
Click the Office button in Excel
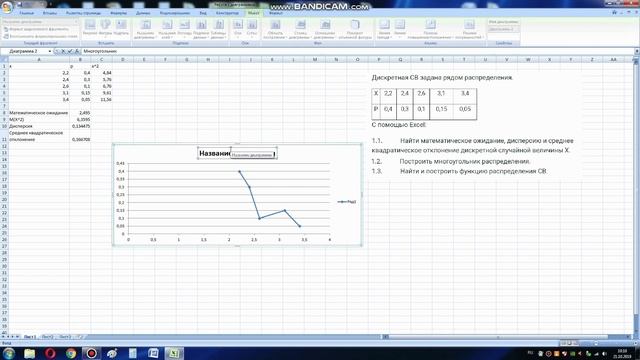7,7
